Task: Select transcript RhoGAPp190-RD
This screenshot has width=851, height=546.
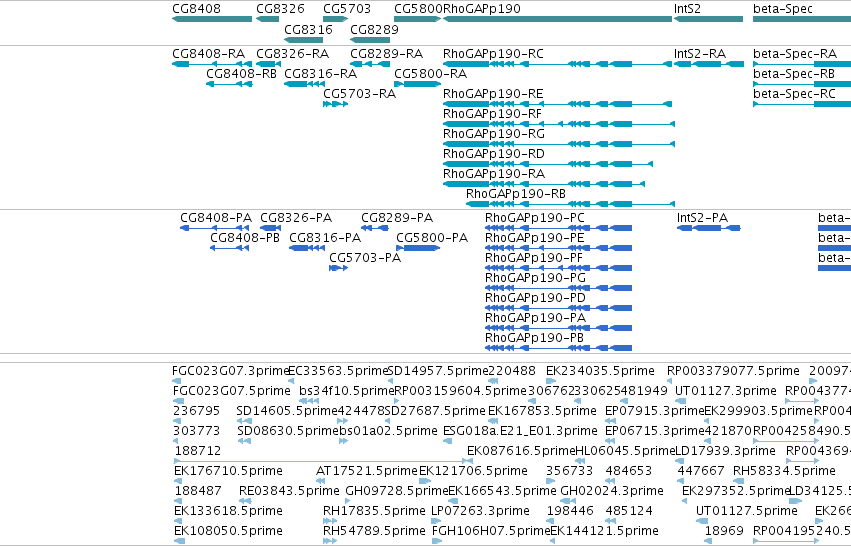Action: 548,164
